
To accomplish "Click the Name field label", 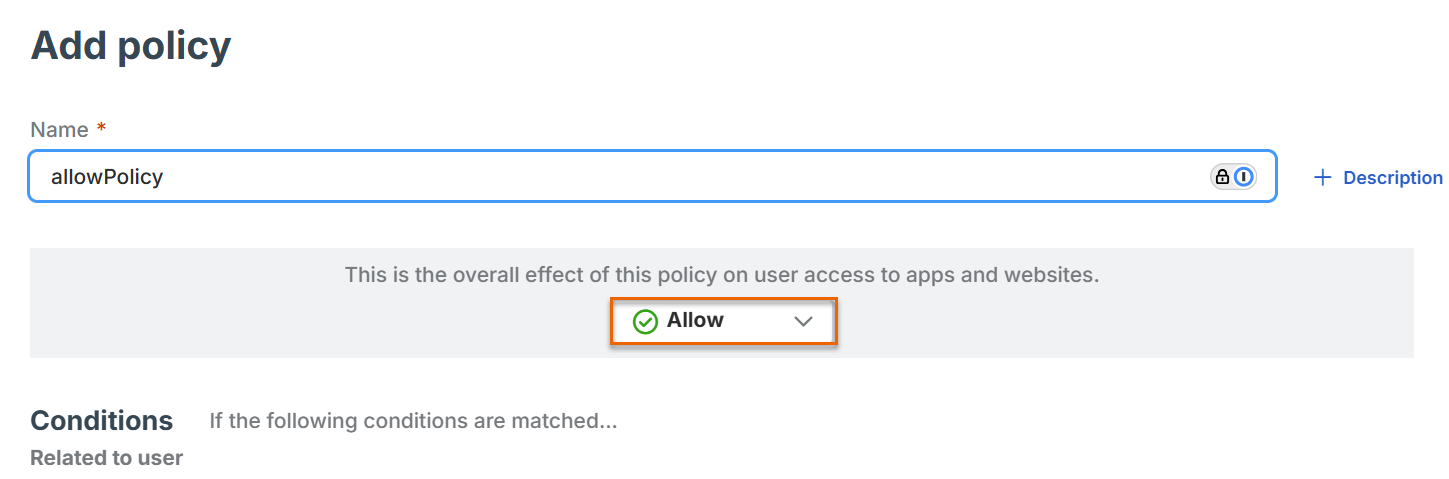I will pos(59,129).
